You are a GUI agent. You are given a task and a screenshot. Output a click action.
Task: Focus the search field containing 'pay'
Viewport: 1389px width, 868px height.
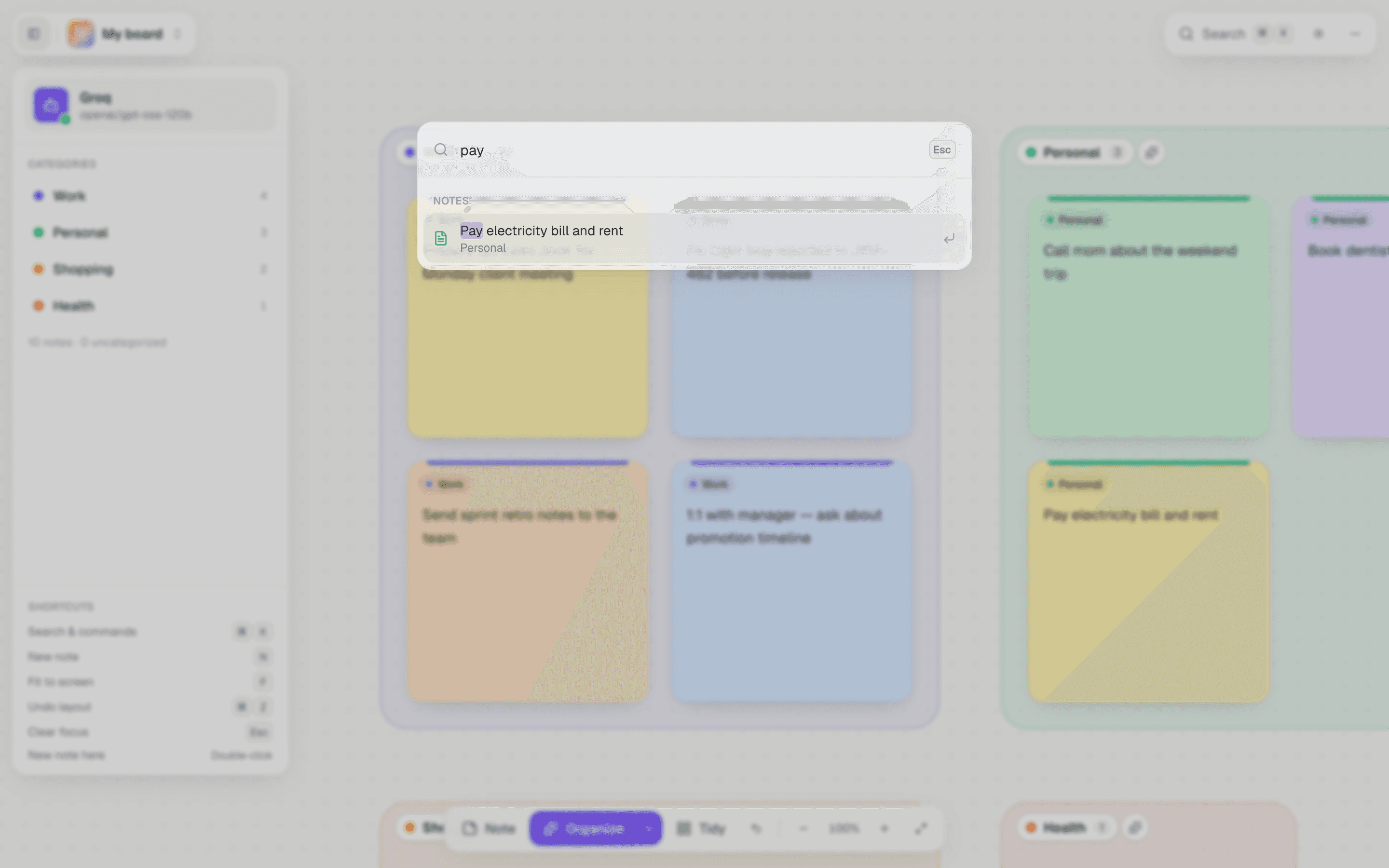(x=689, y=150)
